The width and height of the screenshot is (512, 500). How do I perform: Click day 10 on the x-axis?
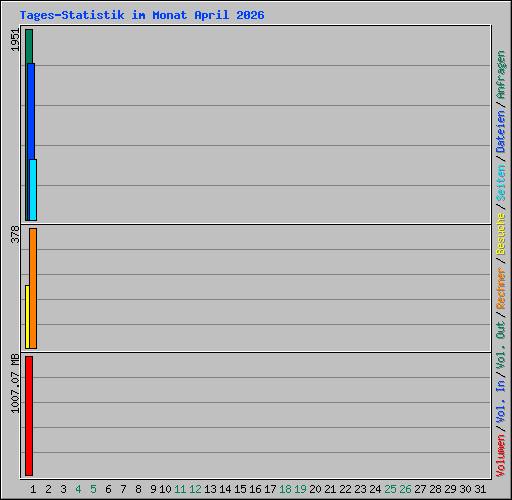[x=165, y=489]
